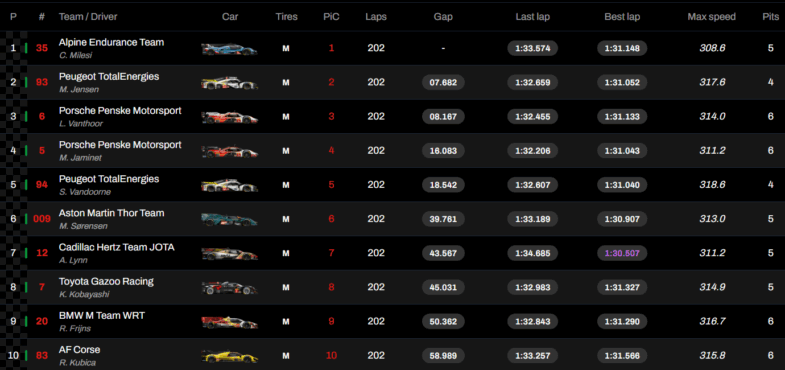Click the 1:30.907 best lap badge
Image resolution: width=785 pixels, height=370 pixels.
coord(622,219)
